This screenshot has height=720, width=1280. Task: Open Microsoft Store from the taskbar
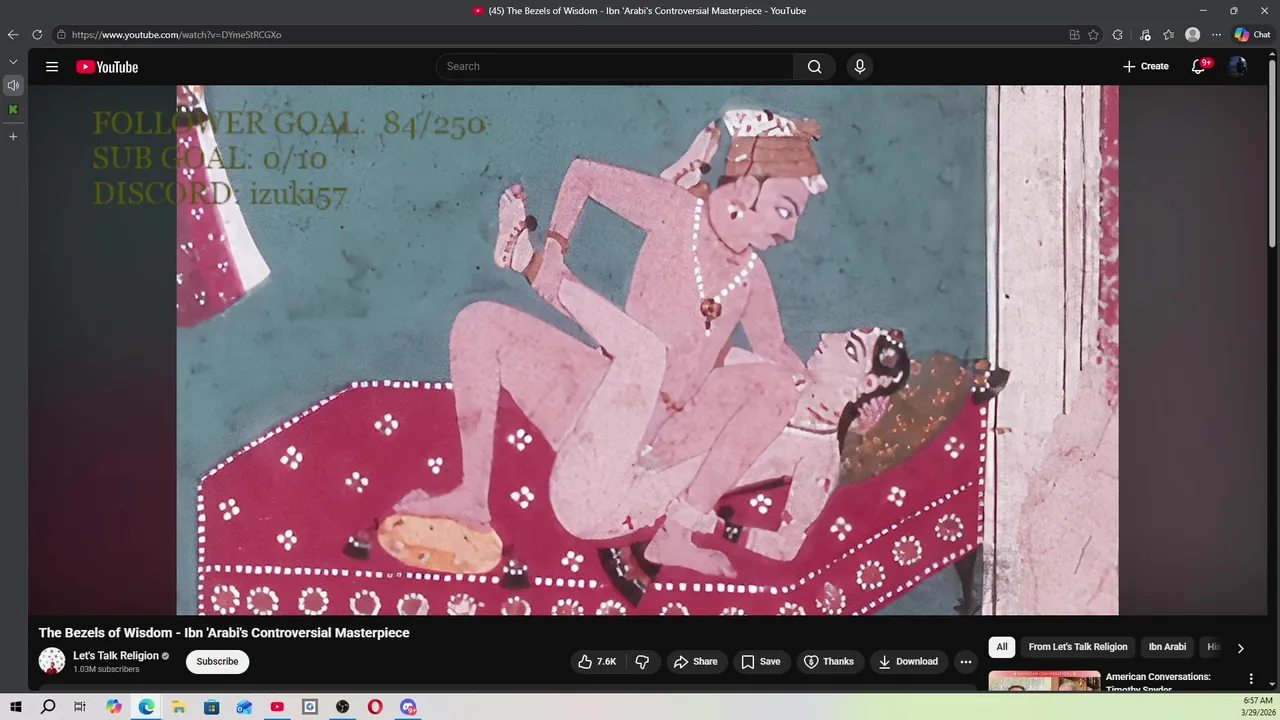coord(212,707)
